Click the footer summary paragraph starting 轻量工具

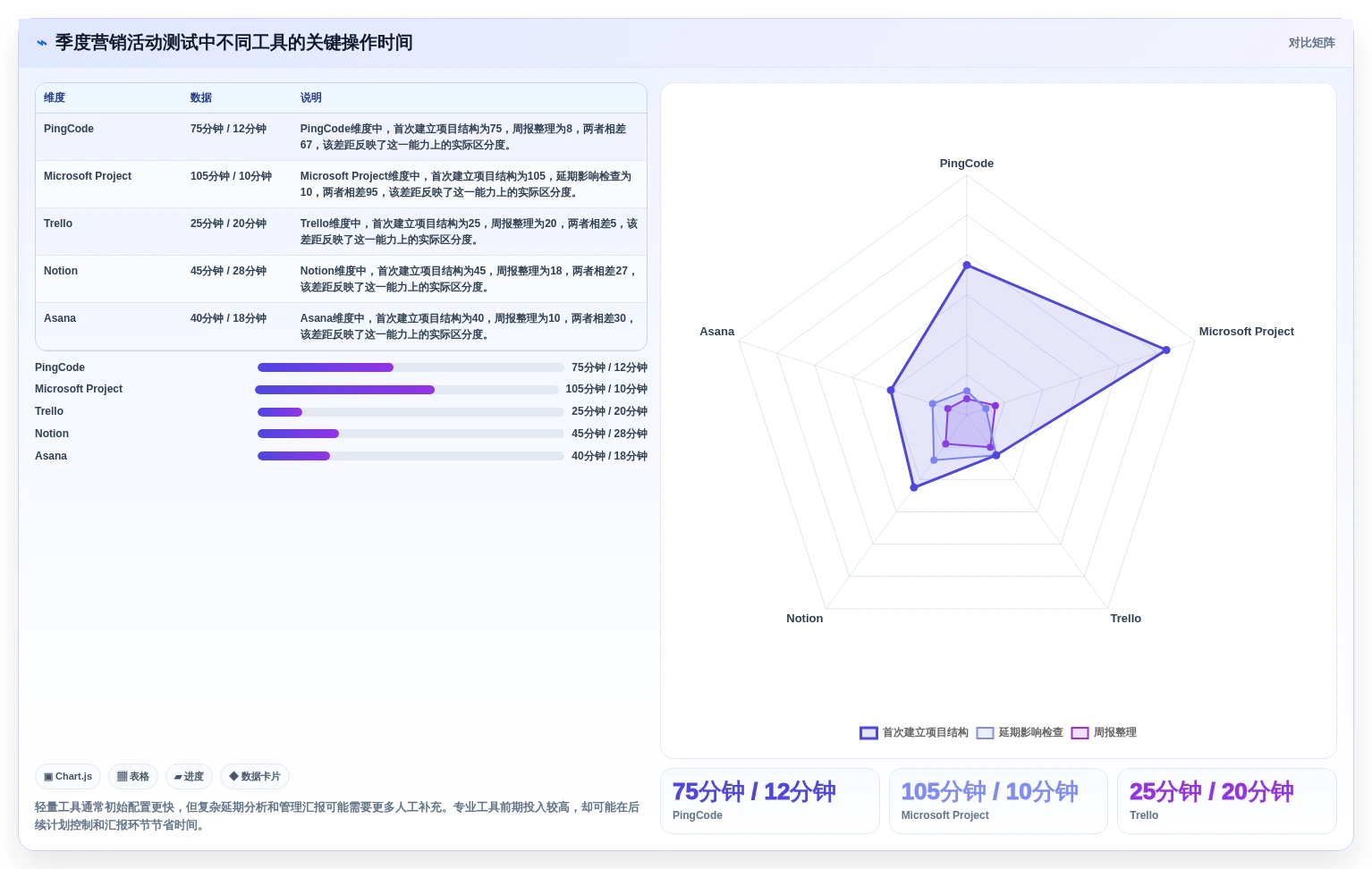(337, 816)
